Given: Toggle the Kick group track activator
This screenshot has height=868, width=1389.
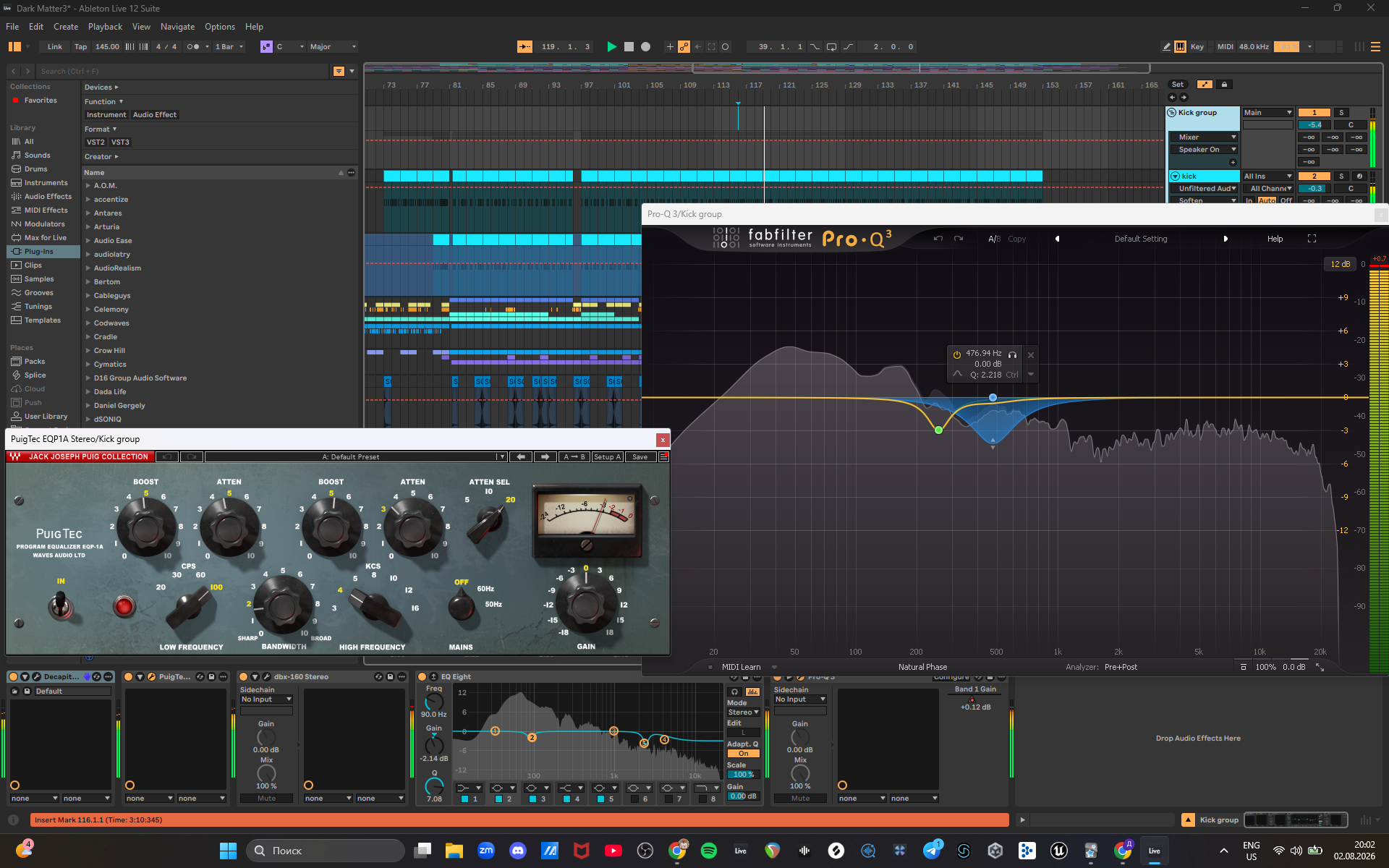Looking at the screenshot, I should pos(1314,113).
